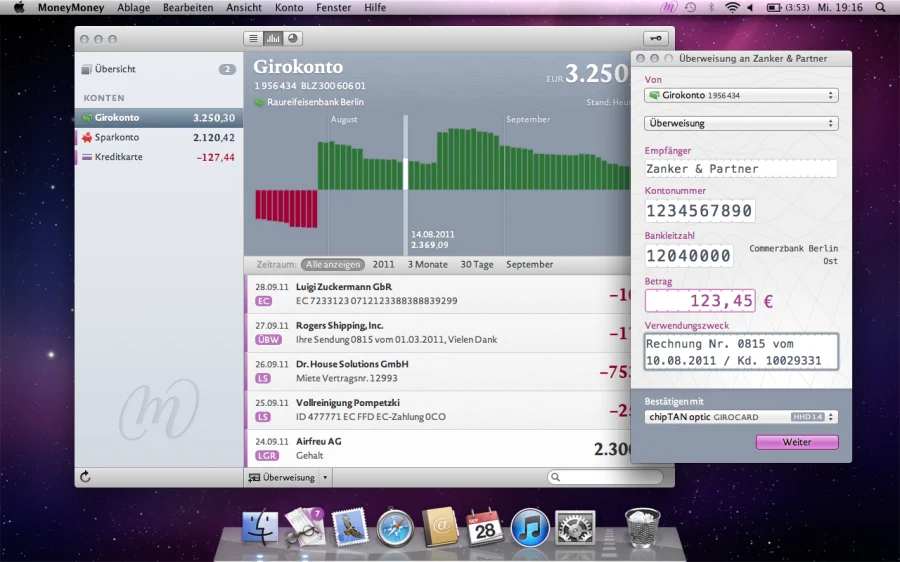Select the bar chart view icon
Image resolution: width=900 pixels, height=562 pixels.
click(x=272, y=38)
